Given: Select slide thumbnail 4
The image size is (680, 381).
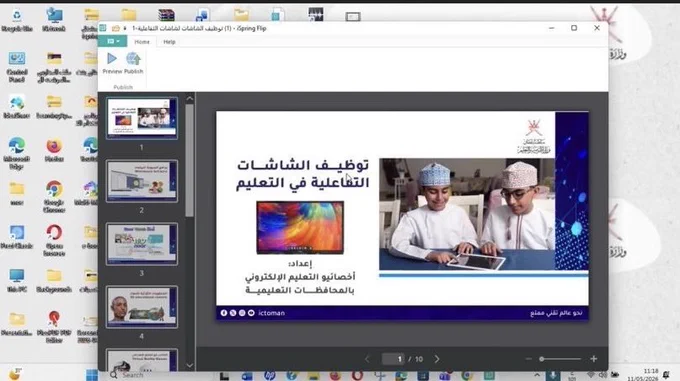Looking at the screenshot, I should (x=142, y=306).
